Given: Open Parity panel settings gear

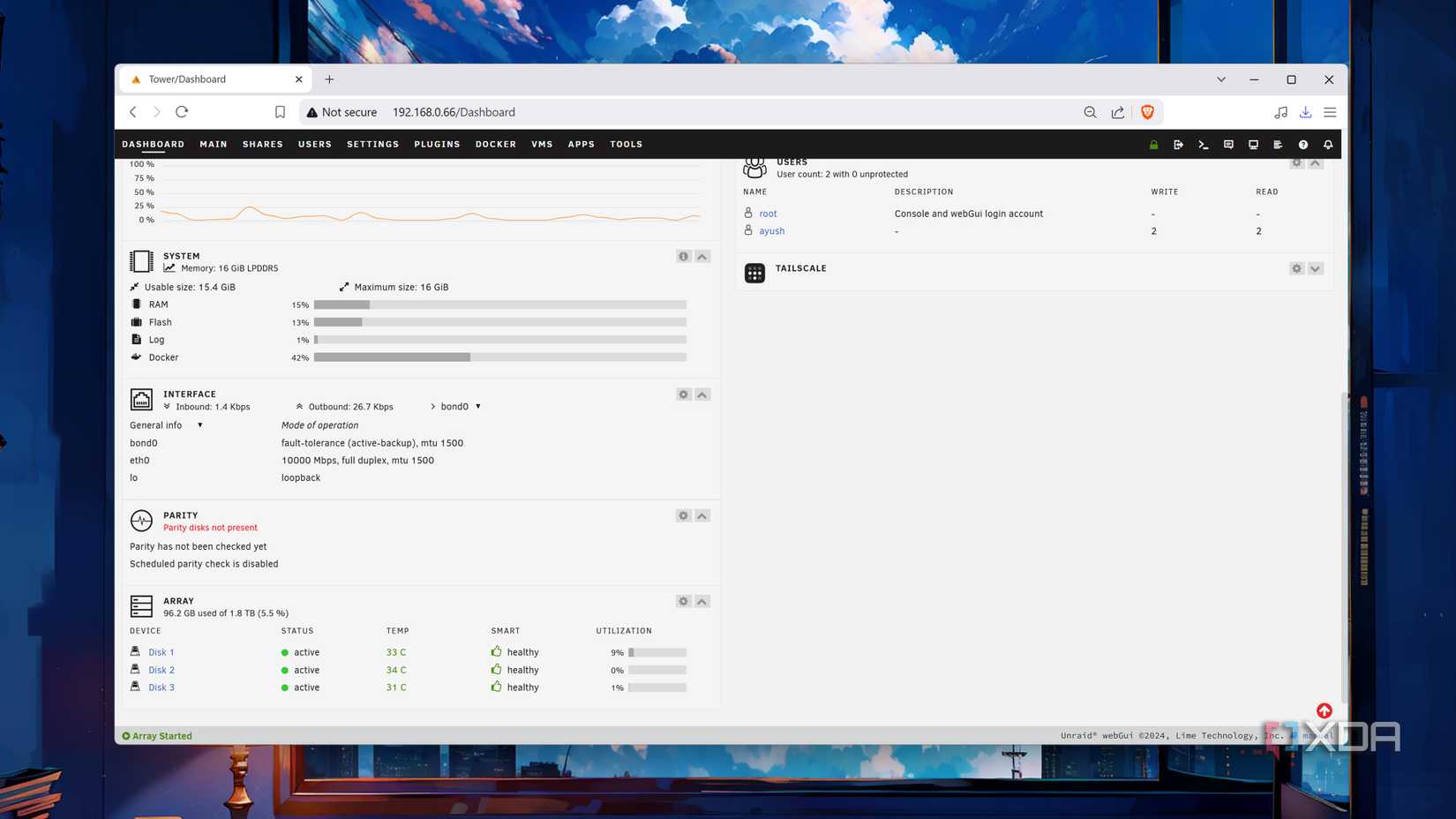Looking at the screenshot, I should [683, 515].
